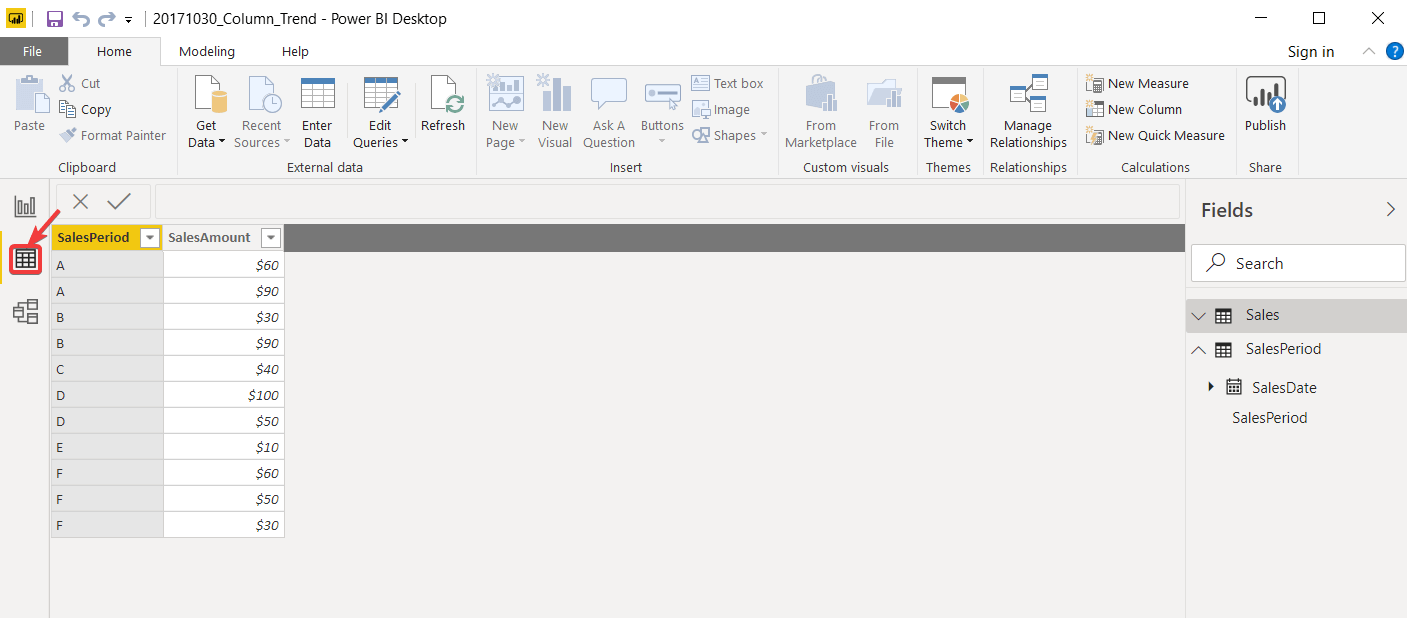Select the SalesPeriod column header
The image size is (1407, 618).
[93, 238]
